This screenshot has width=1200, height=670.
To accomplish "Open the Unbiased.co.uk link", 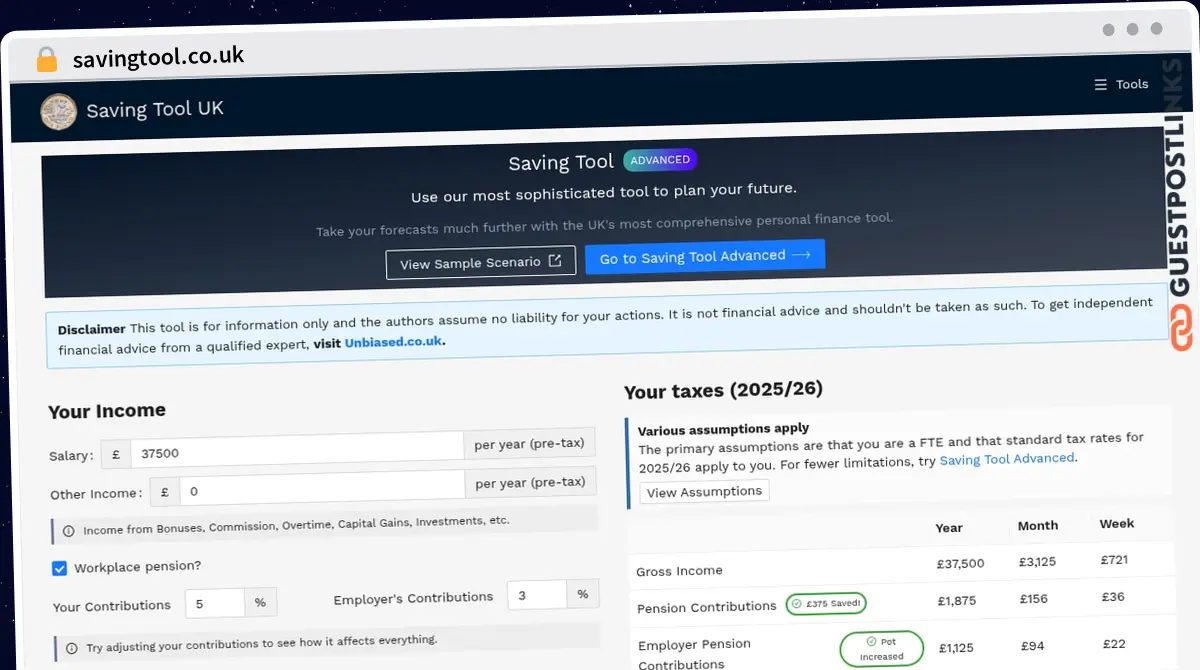I will pos(394,342).
